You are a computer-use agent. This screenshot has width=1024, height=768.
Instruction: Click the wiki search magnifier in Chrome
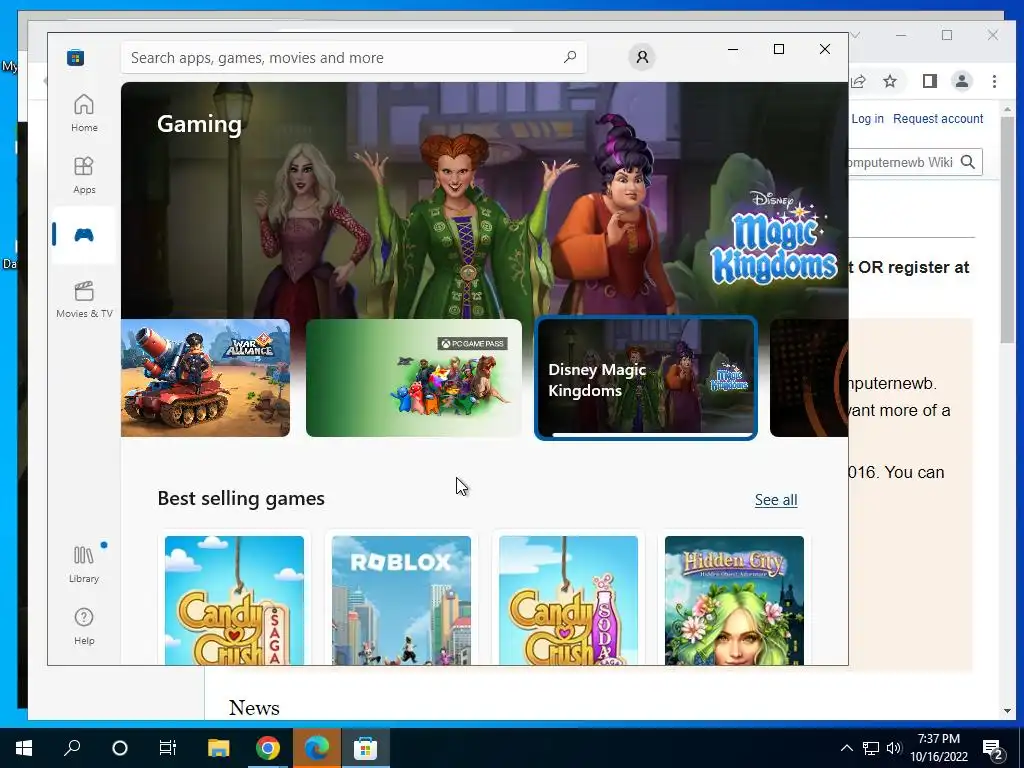[968, 162]
